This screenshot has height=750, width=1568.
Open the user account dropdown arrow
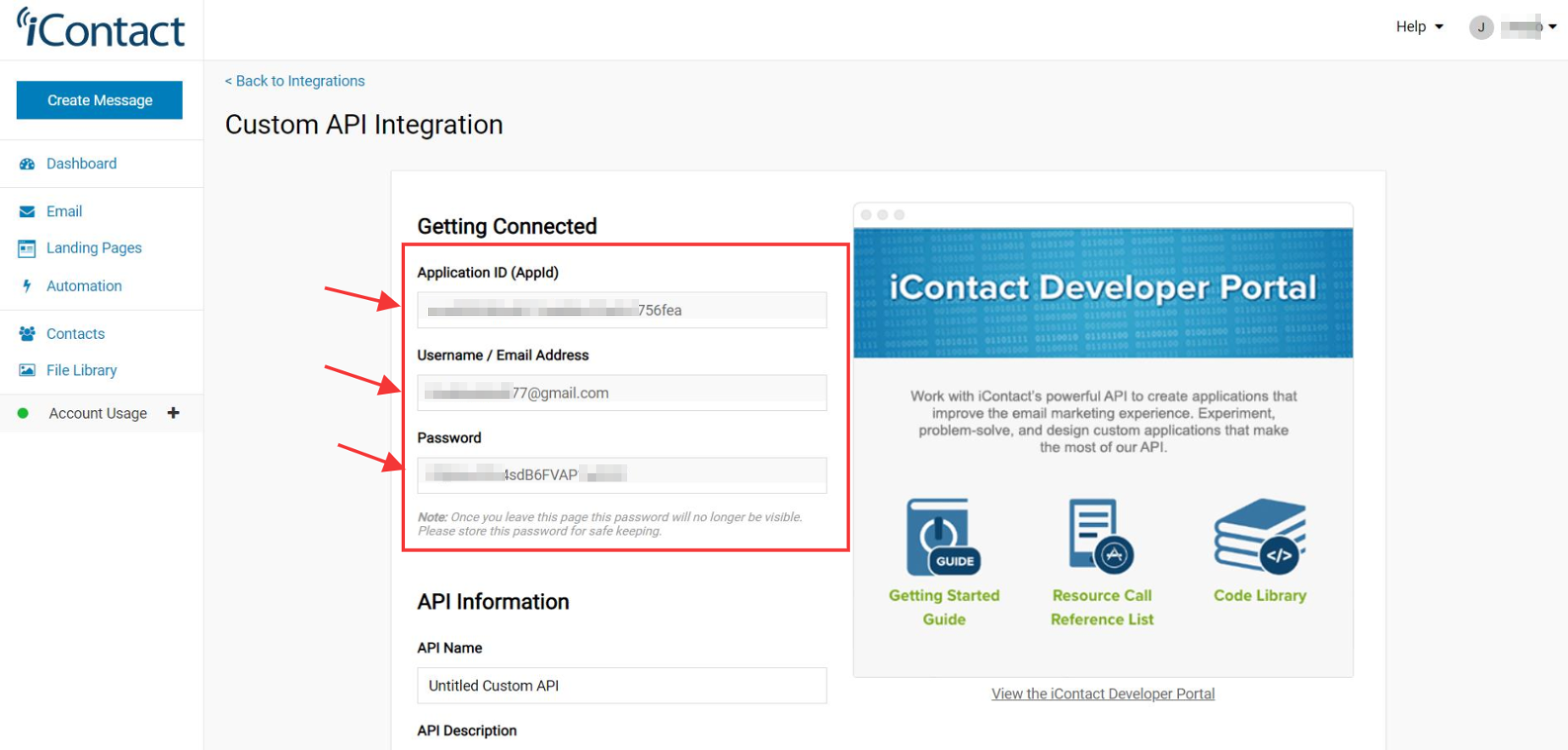[x=1553, y=27]
